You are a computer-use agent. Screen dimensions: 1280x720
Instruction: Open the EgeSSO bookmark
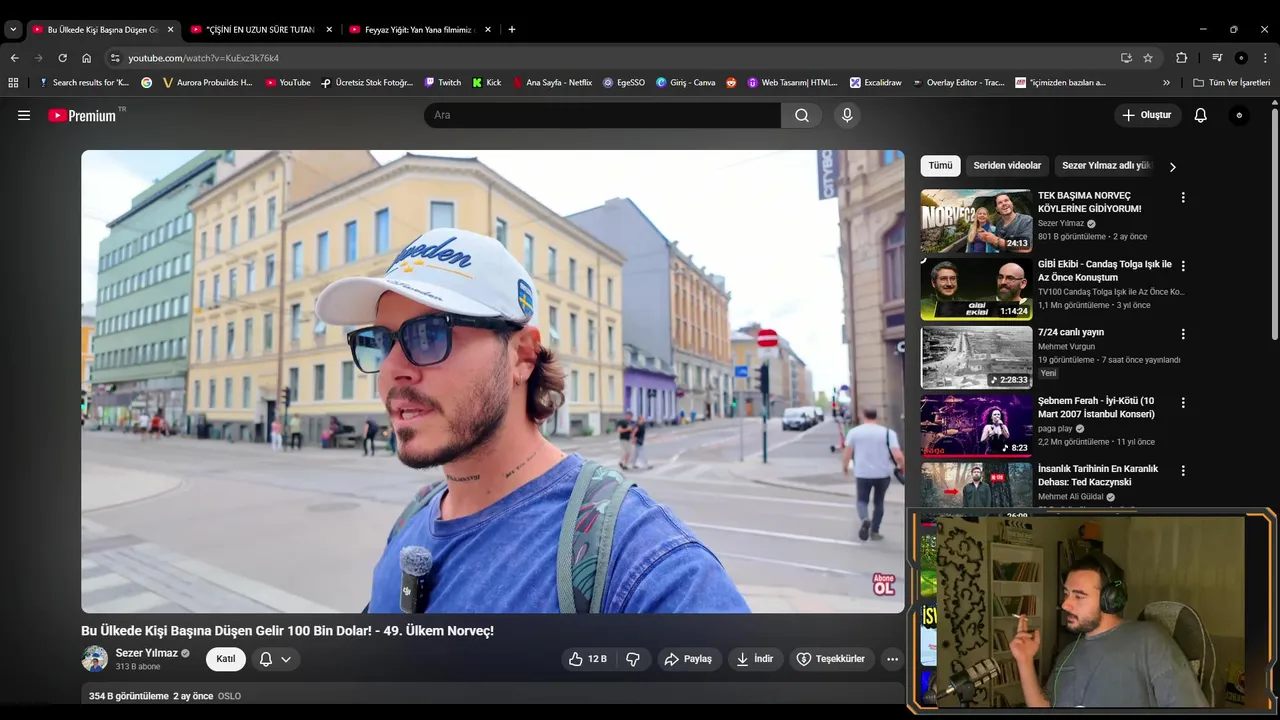623,83
